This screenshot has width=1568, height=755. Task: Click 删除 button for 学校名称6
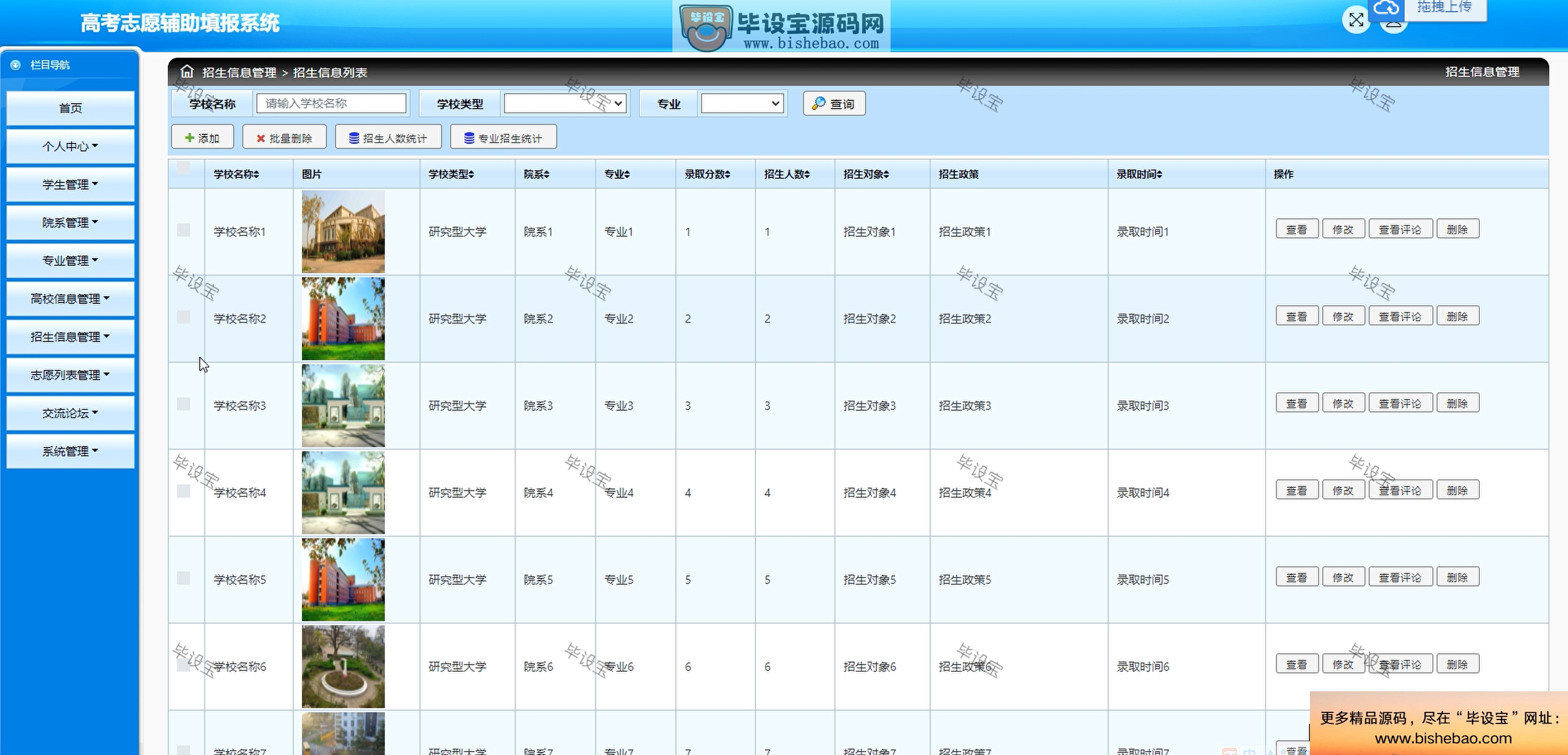(1457, 665)
